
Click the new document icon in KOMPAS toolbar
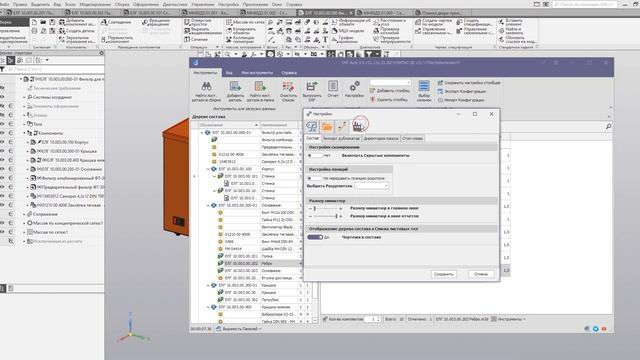(34, 22)
